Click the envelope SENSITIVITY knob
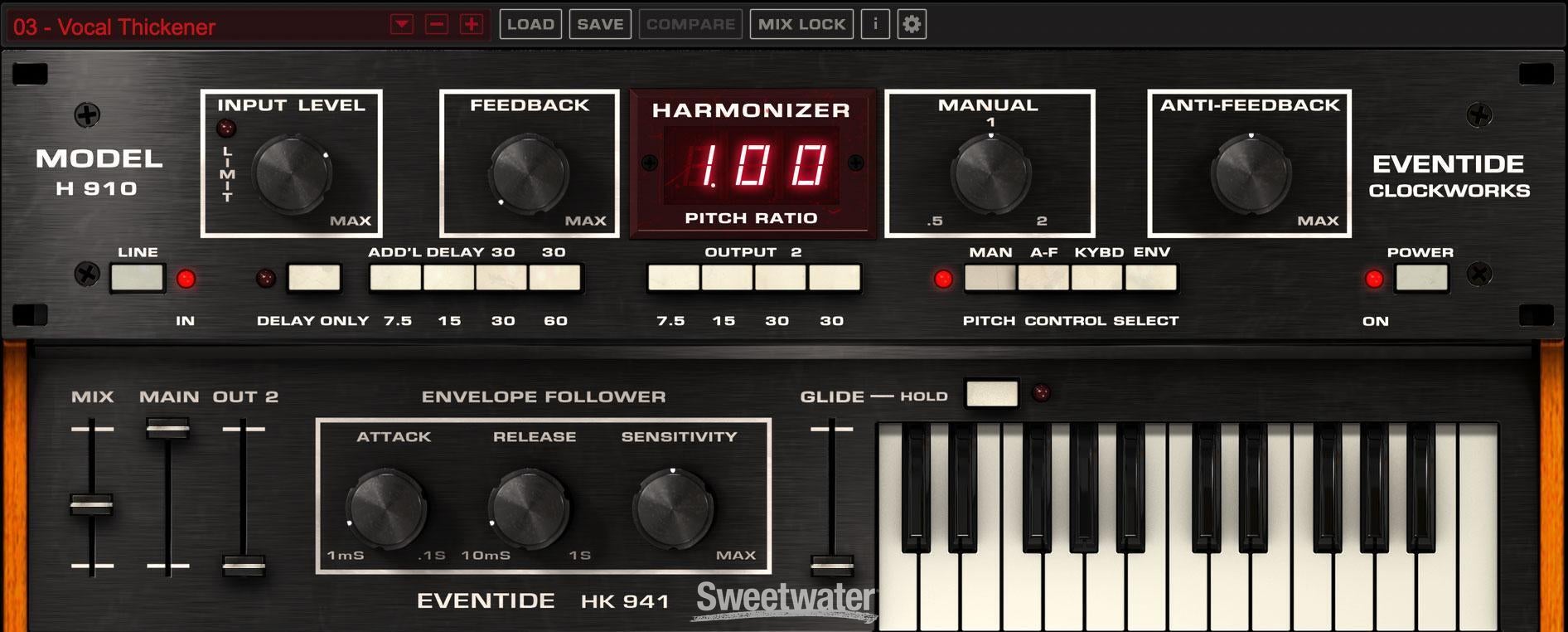This screenshot has width=1568, height=632. [x=673, y=508]
